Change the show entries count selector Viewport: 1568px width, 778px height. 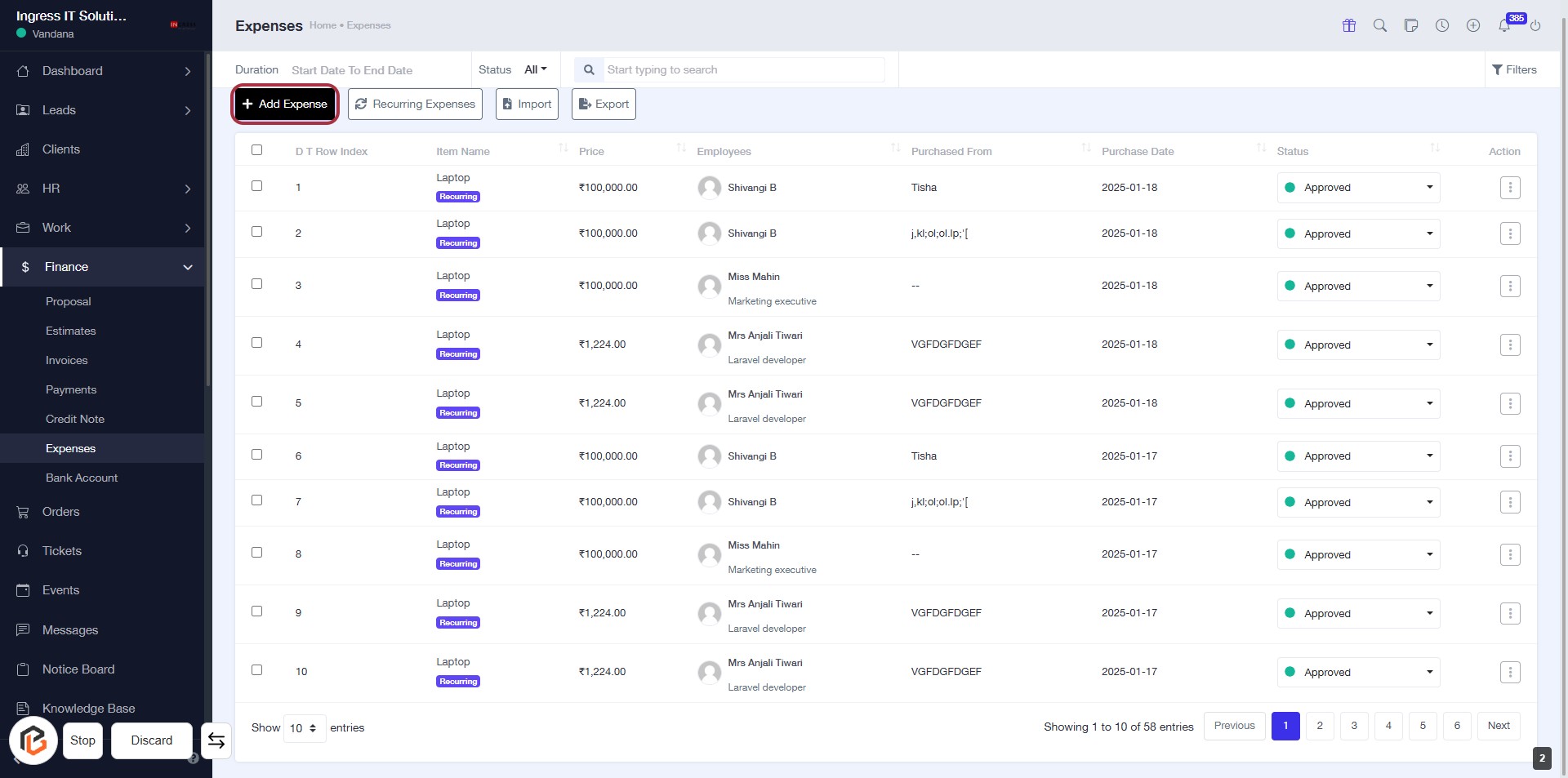click(304, 728)
